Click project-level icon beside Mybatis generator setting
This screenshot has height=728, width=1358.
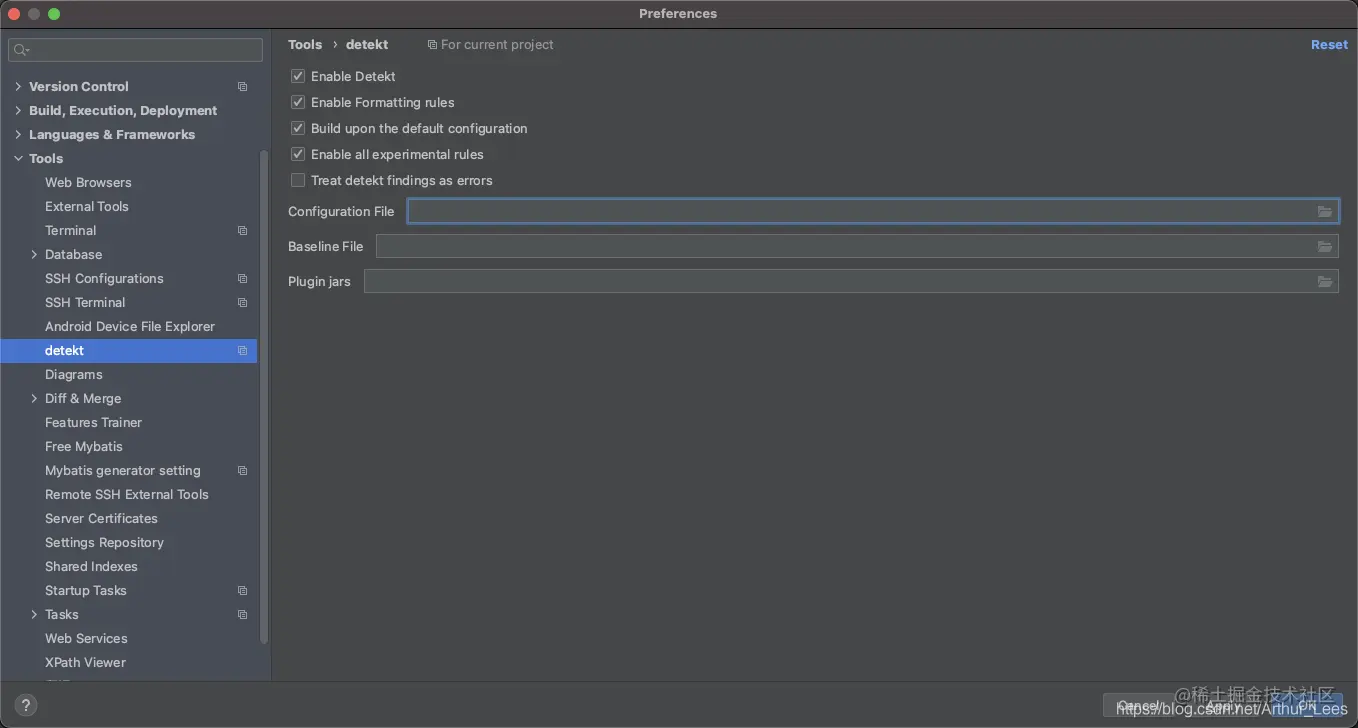point(242,471)
